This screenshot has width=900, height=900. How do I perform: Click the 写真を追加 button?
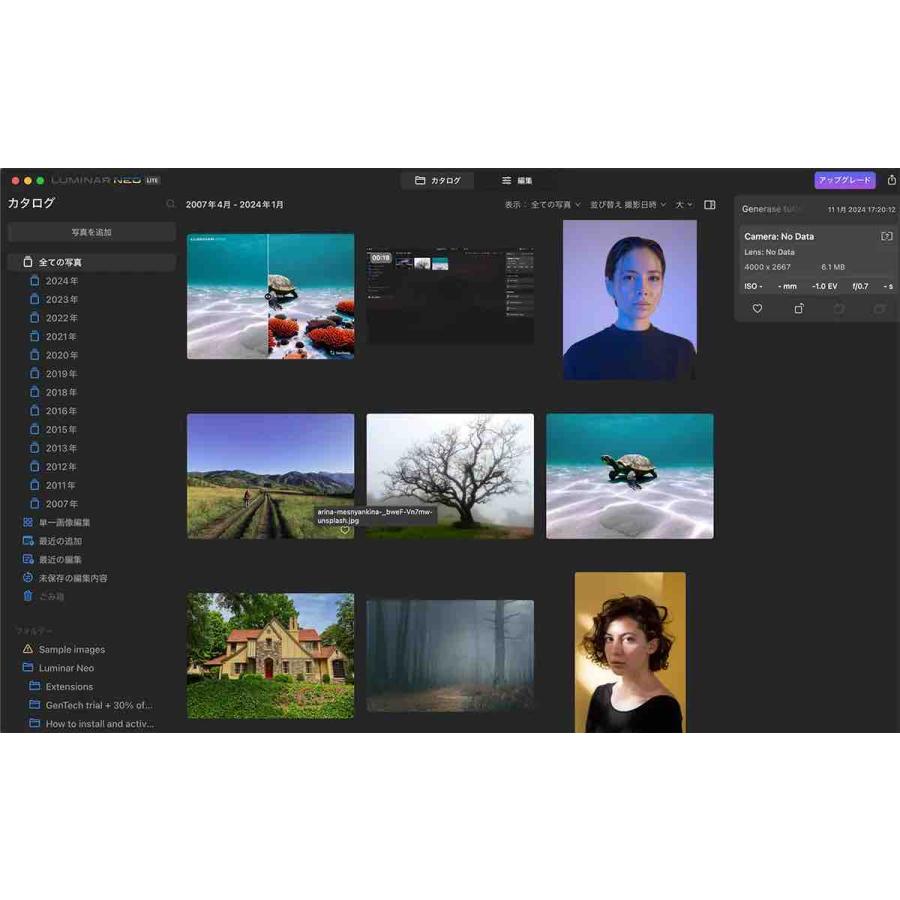[x=91, y=231]
